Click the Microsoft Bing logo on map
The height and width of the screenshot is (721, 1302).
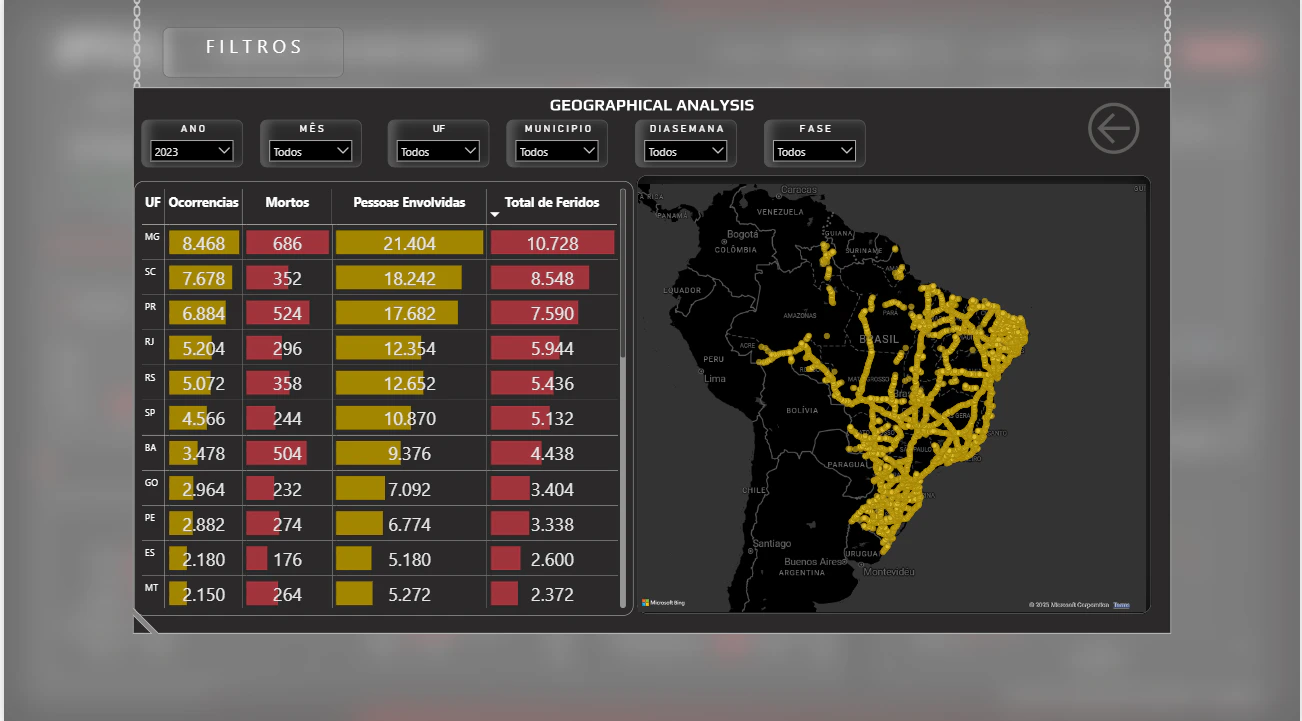point(663,603)
